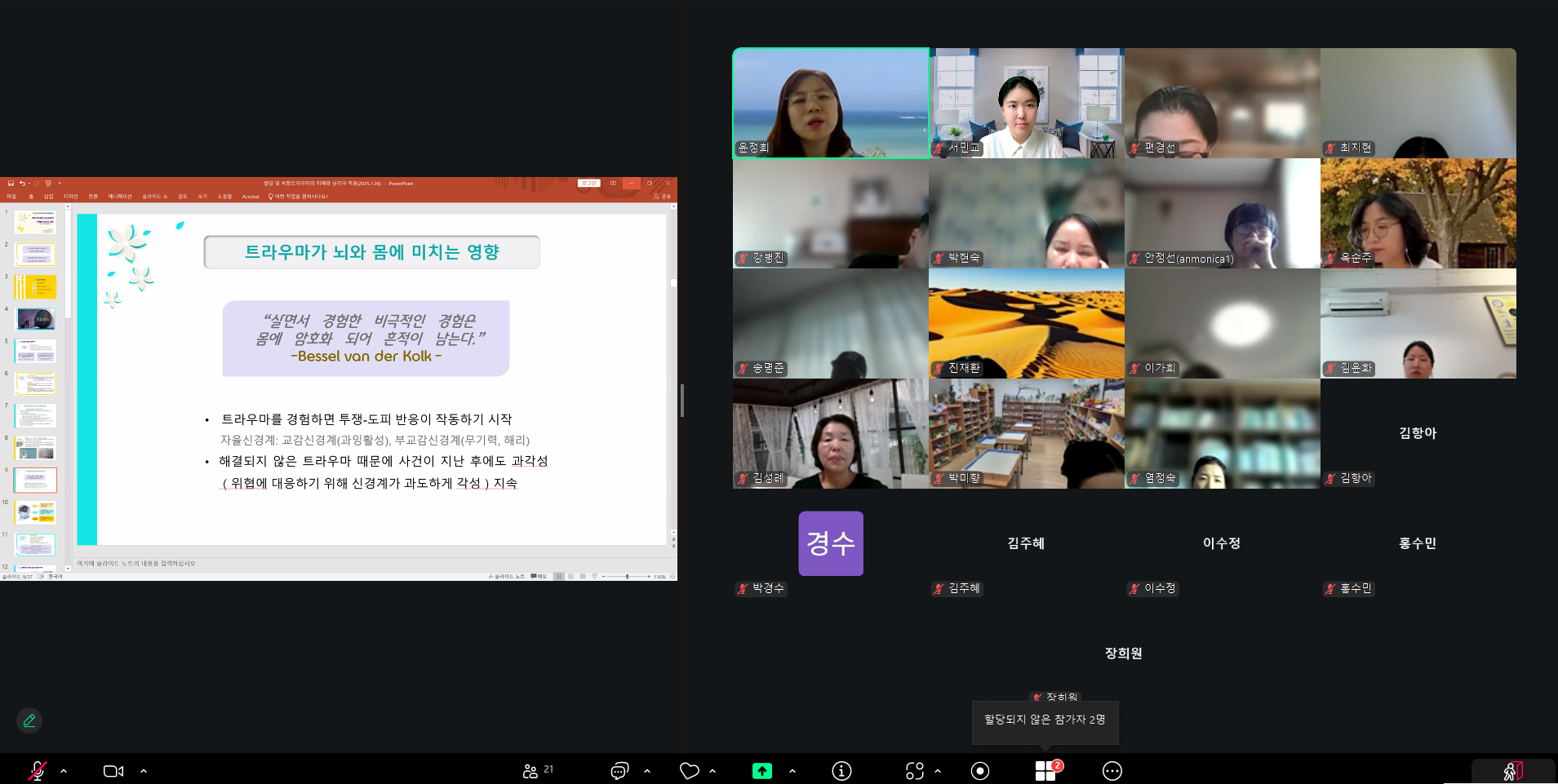1558x784 pixels.
Task: Open the chat panel icon
Action: click(619, 770)
